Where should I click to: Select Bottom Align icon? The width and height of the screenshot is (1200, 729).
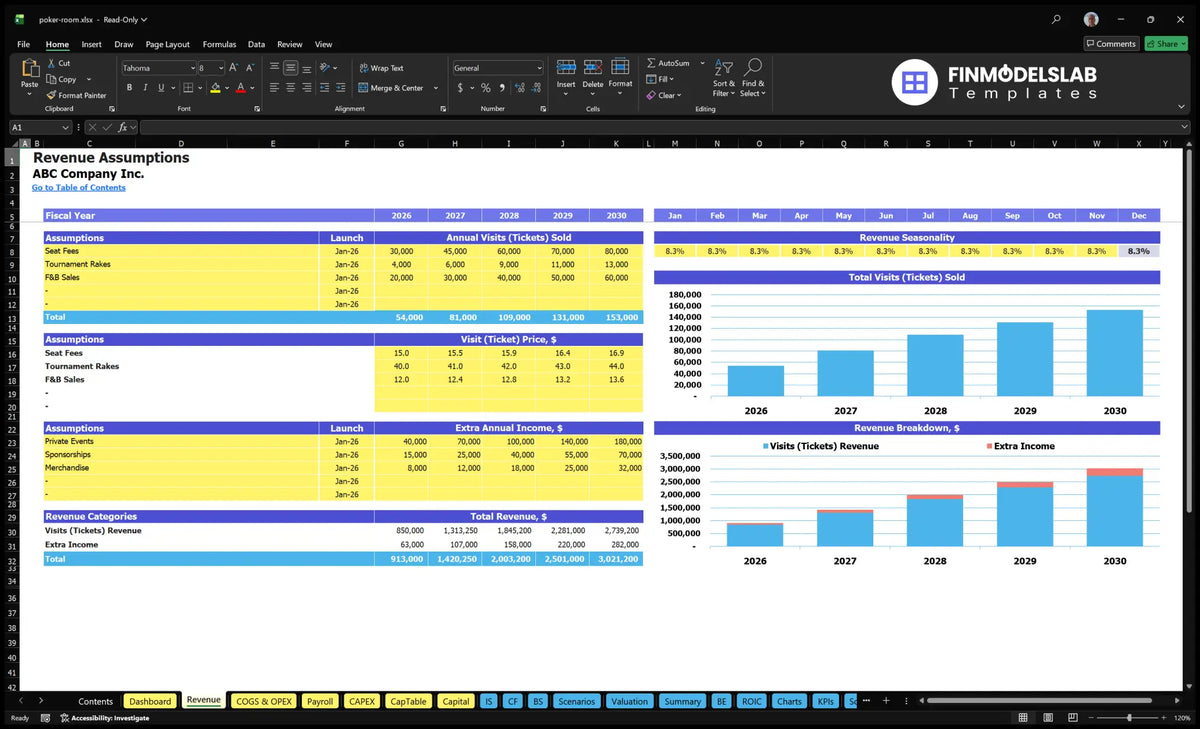tap(306, 68)
